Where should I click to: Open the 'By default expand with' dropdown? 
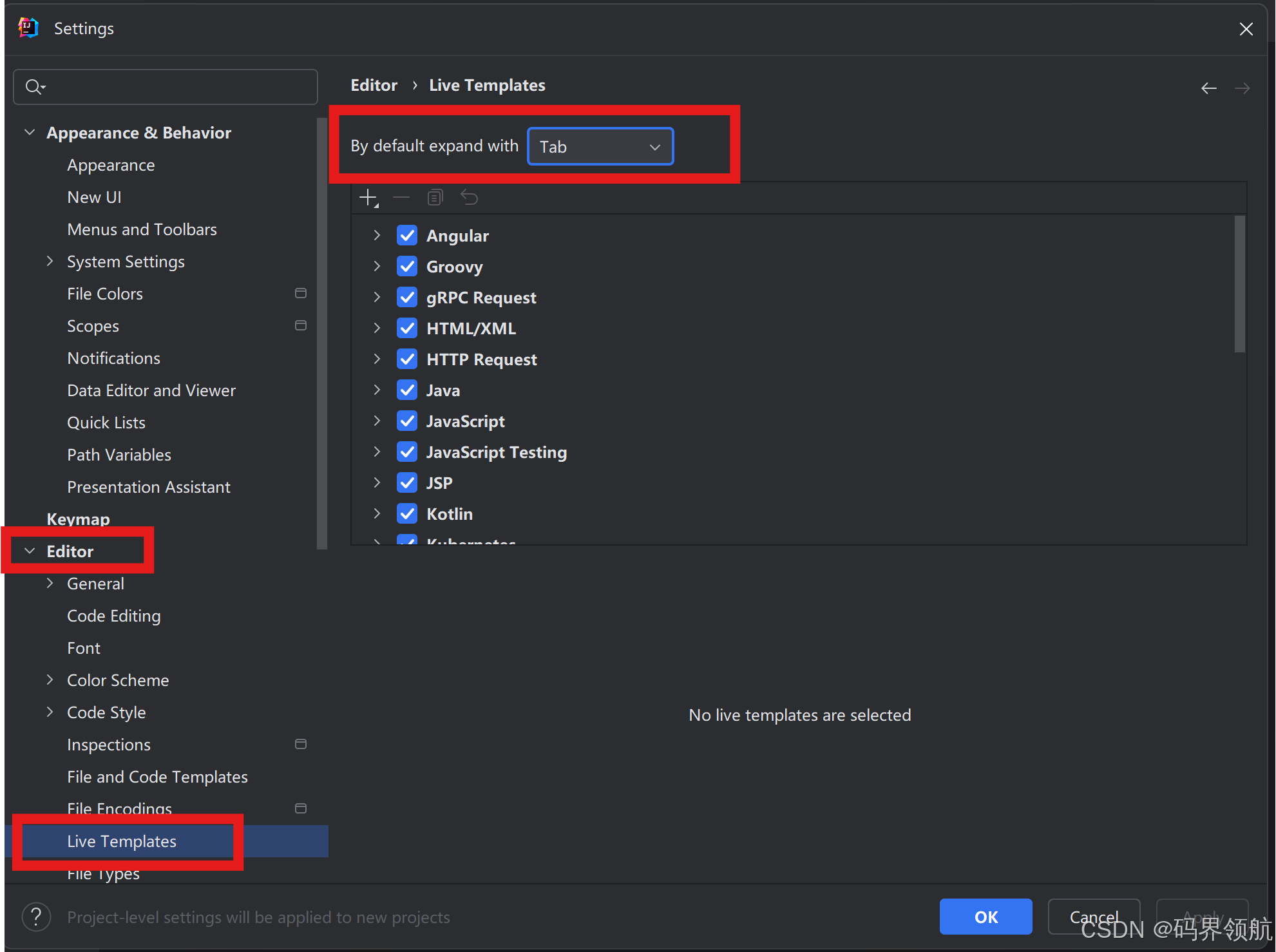pos(600,147)
